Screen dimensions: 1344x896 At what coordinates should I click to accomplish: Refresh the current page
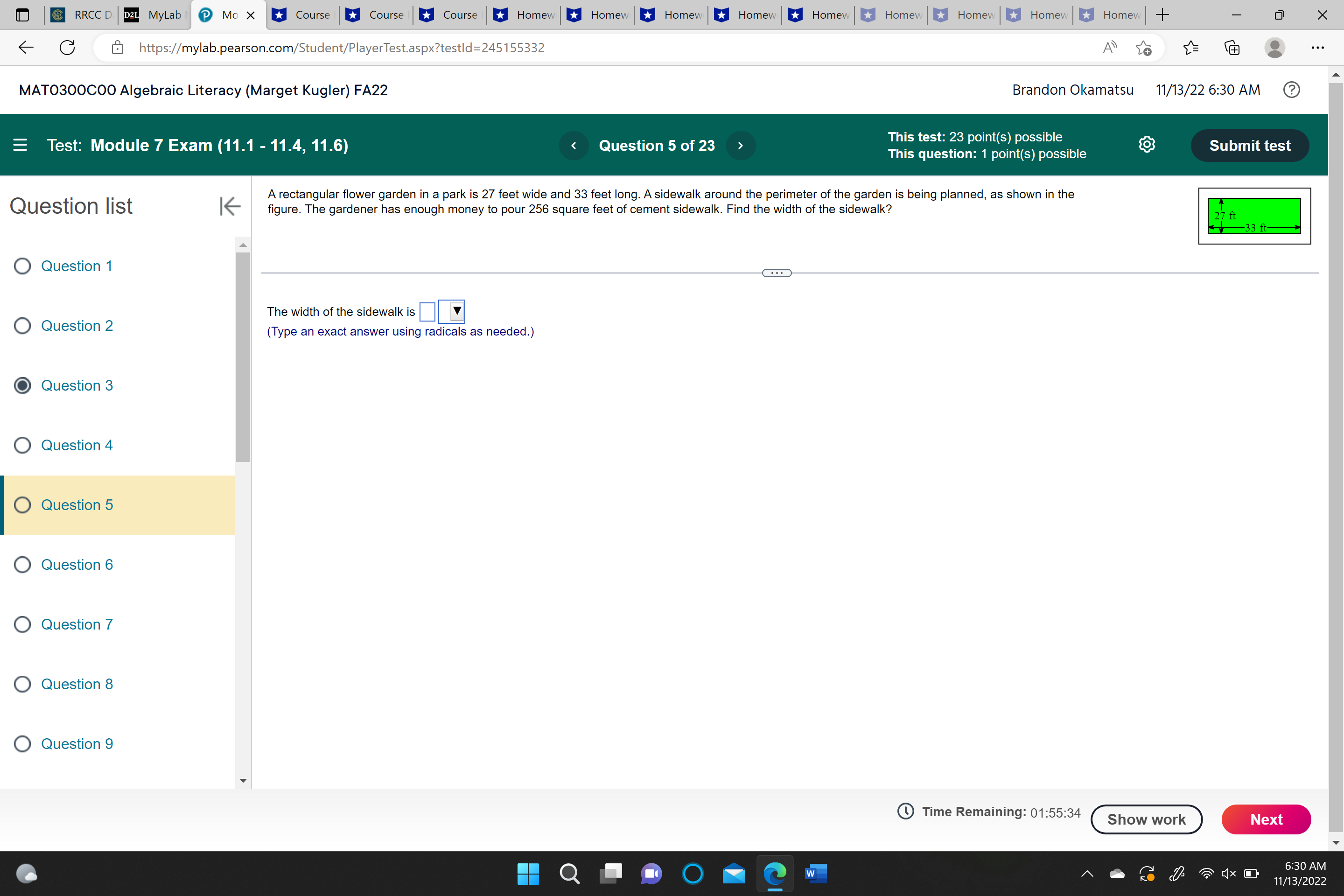[x=66, y=48]
